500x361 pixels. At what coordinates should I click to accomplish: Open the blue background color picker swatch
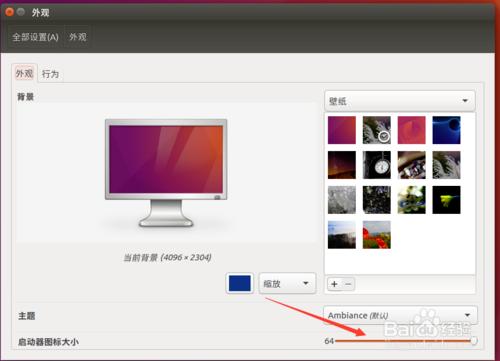coord(240,283)
